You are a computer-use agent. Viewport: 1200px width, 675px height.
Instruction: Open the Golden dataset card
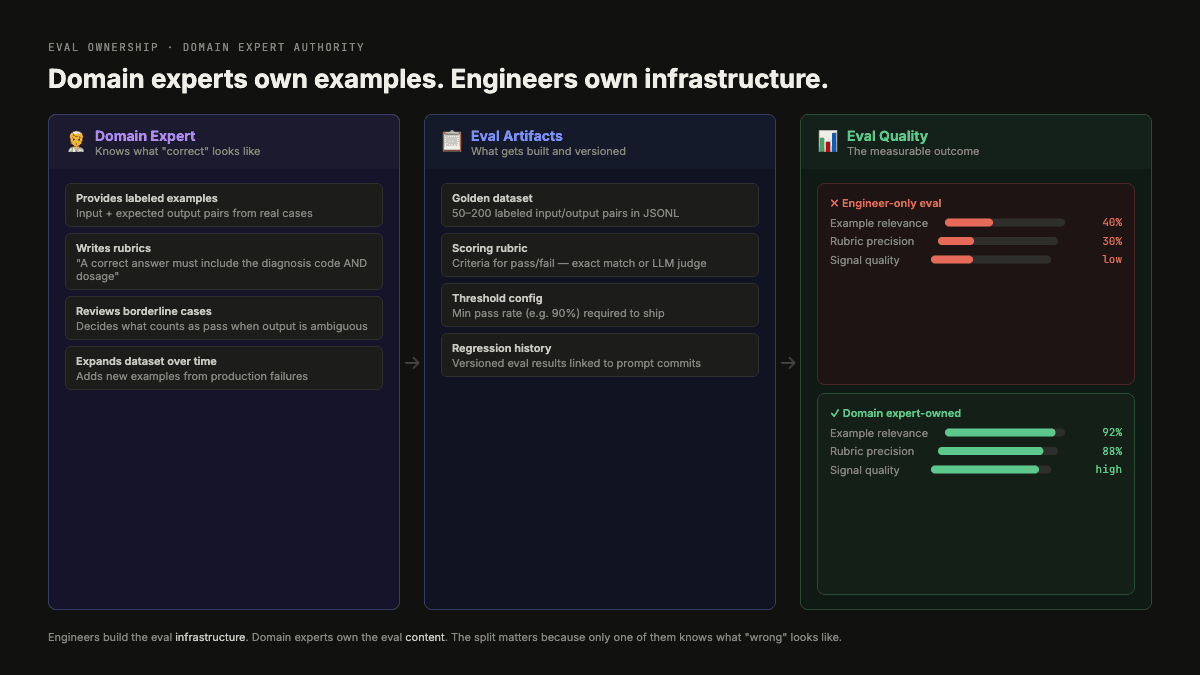tap(600, 205)
